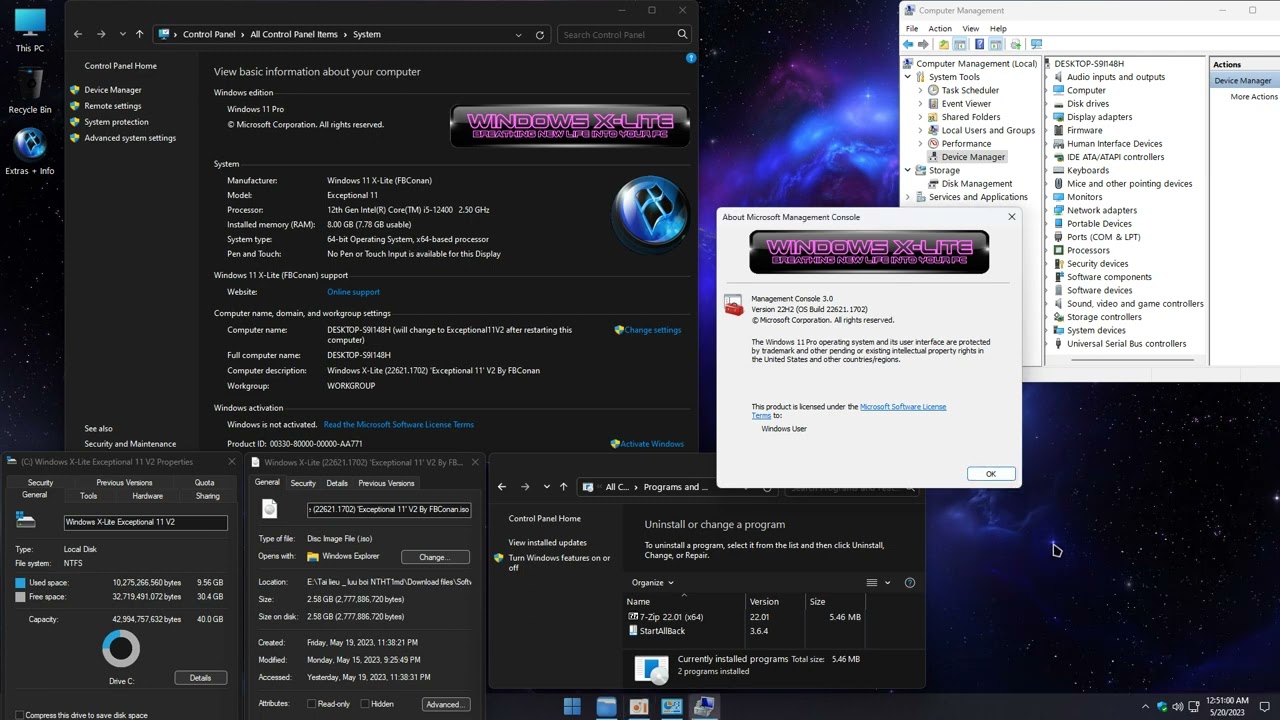Click the refresh icon in System address bar
Screen dimensions: 1280x720
coord(540,34)
